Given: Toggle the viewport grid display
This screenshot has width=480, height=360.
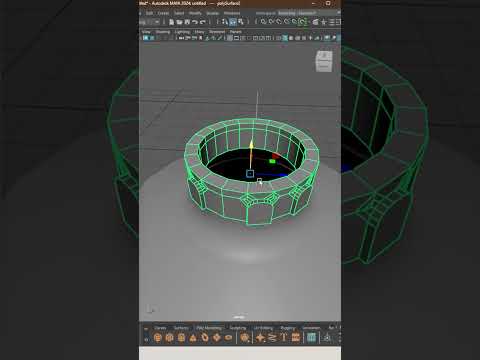Looking at the screenshot, I should tap(230, 38).
